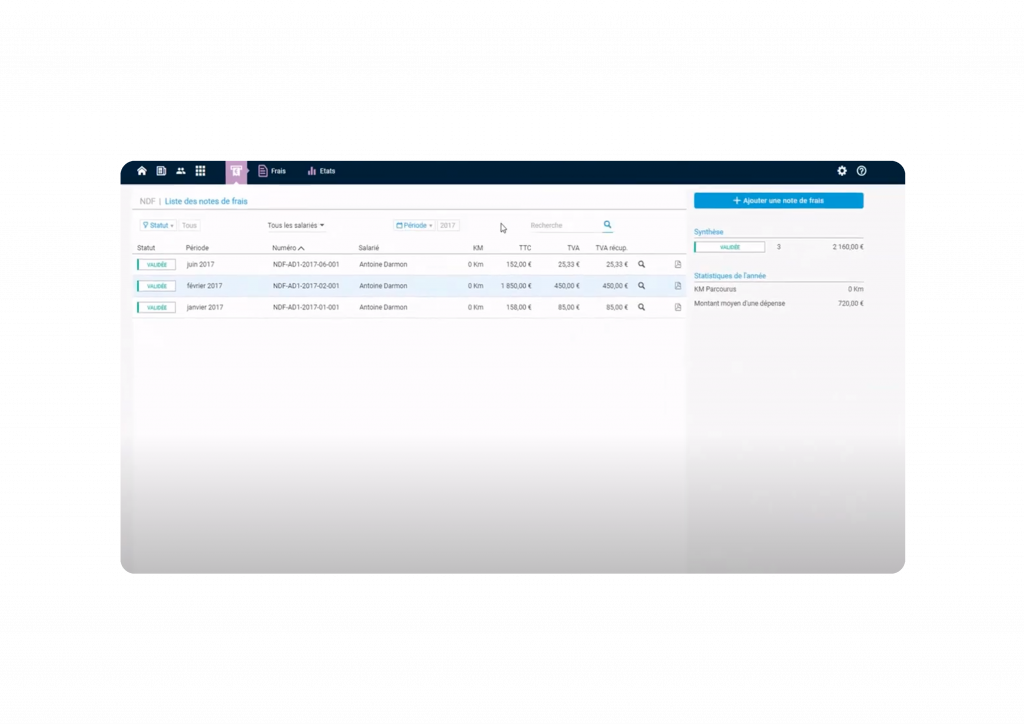This screenshot has height=724, width=1024.
Task: Open the help question mark icon
Action: [x=862, y=171]
